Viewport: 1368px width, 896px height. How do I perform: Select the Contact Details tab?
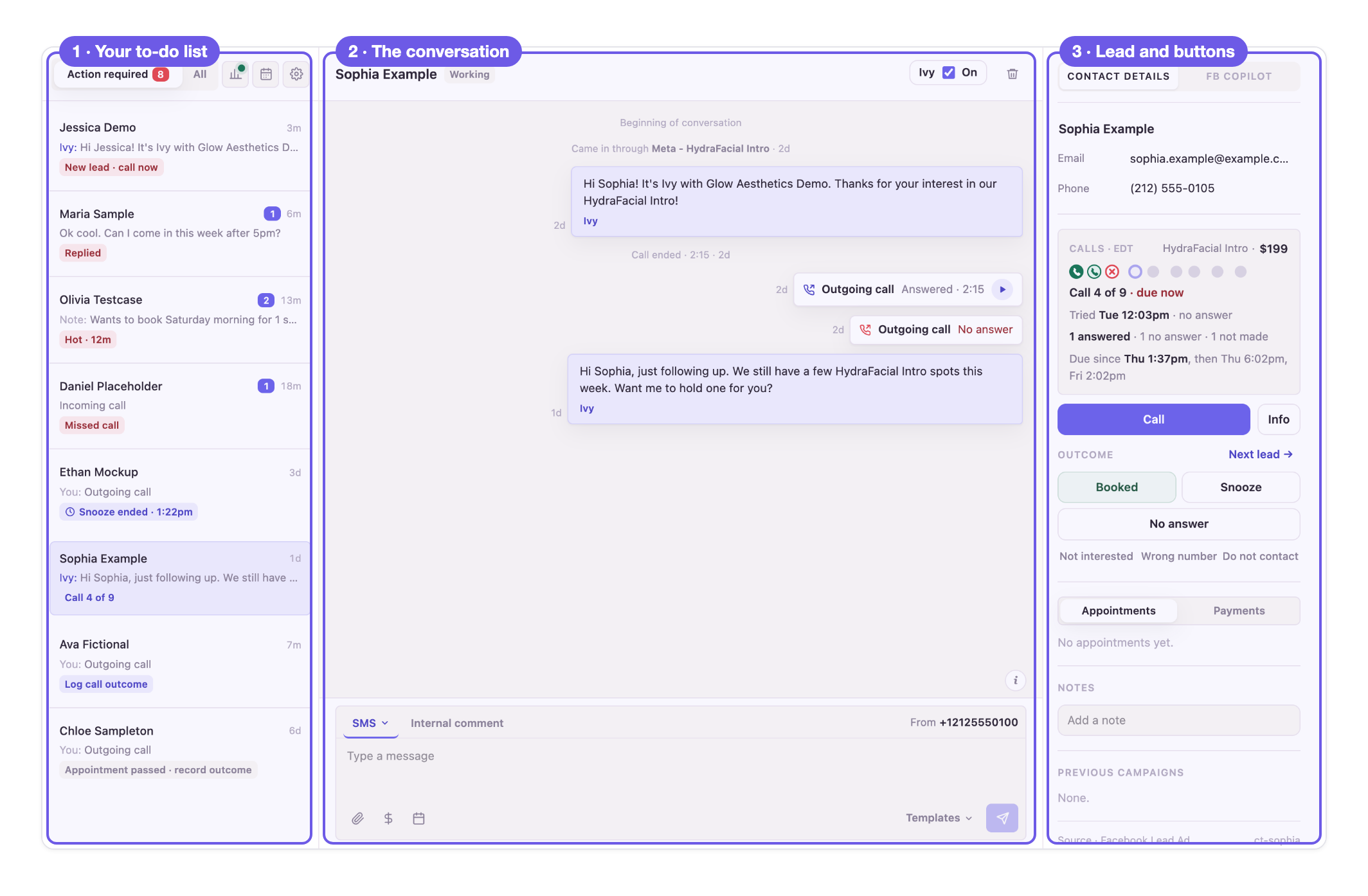coord(1119,76)
